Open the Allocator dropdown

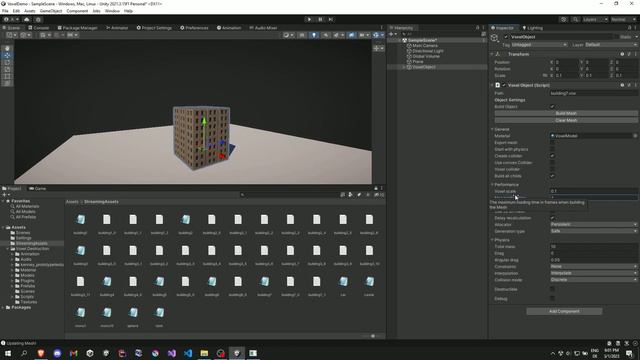click(x=593, y=224)
